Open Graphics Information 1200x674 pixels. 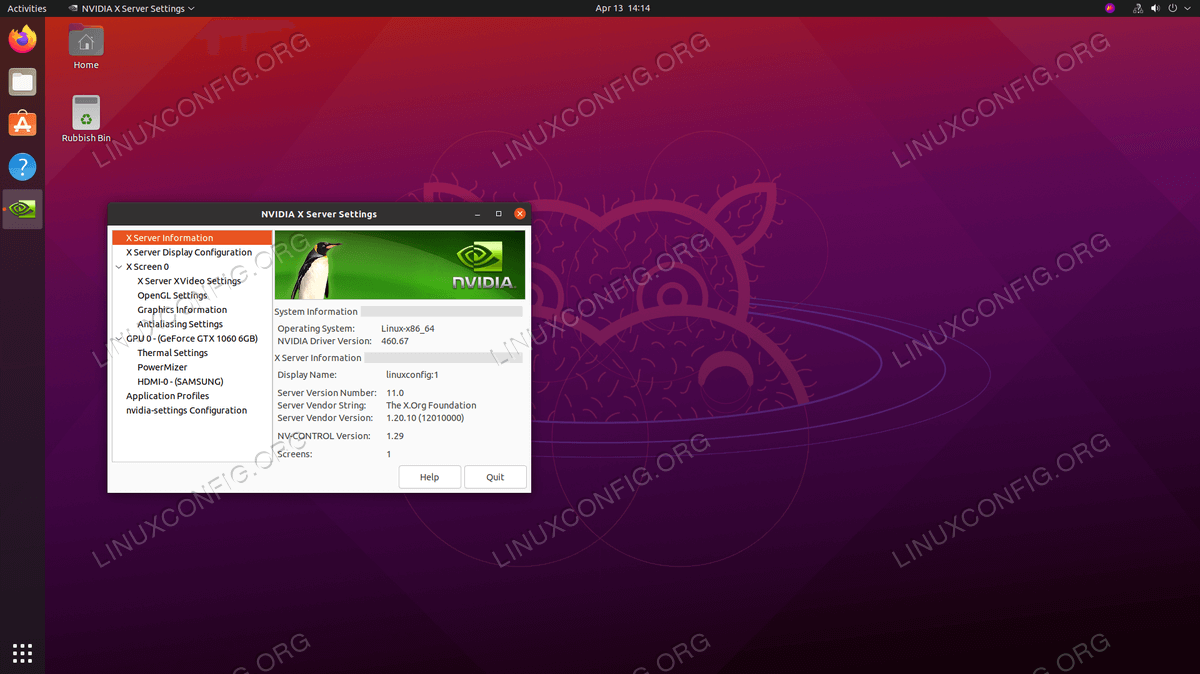pos(182,310)
